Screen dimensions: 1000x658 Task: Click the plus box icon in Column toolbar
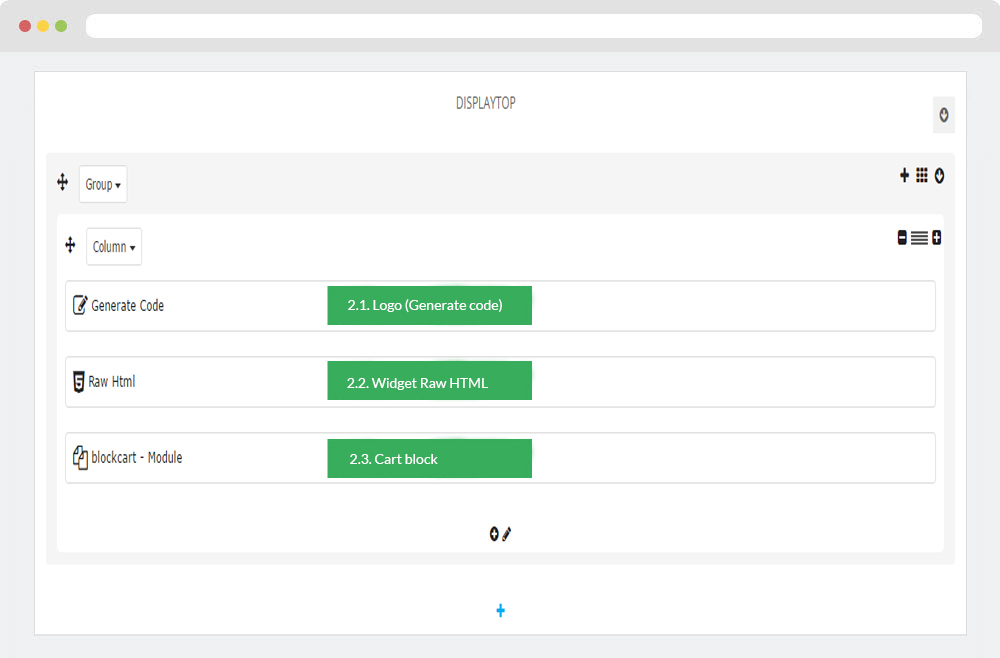coord(936,238)
